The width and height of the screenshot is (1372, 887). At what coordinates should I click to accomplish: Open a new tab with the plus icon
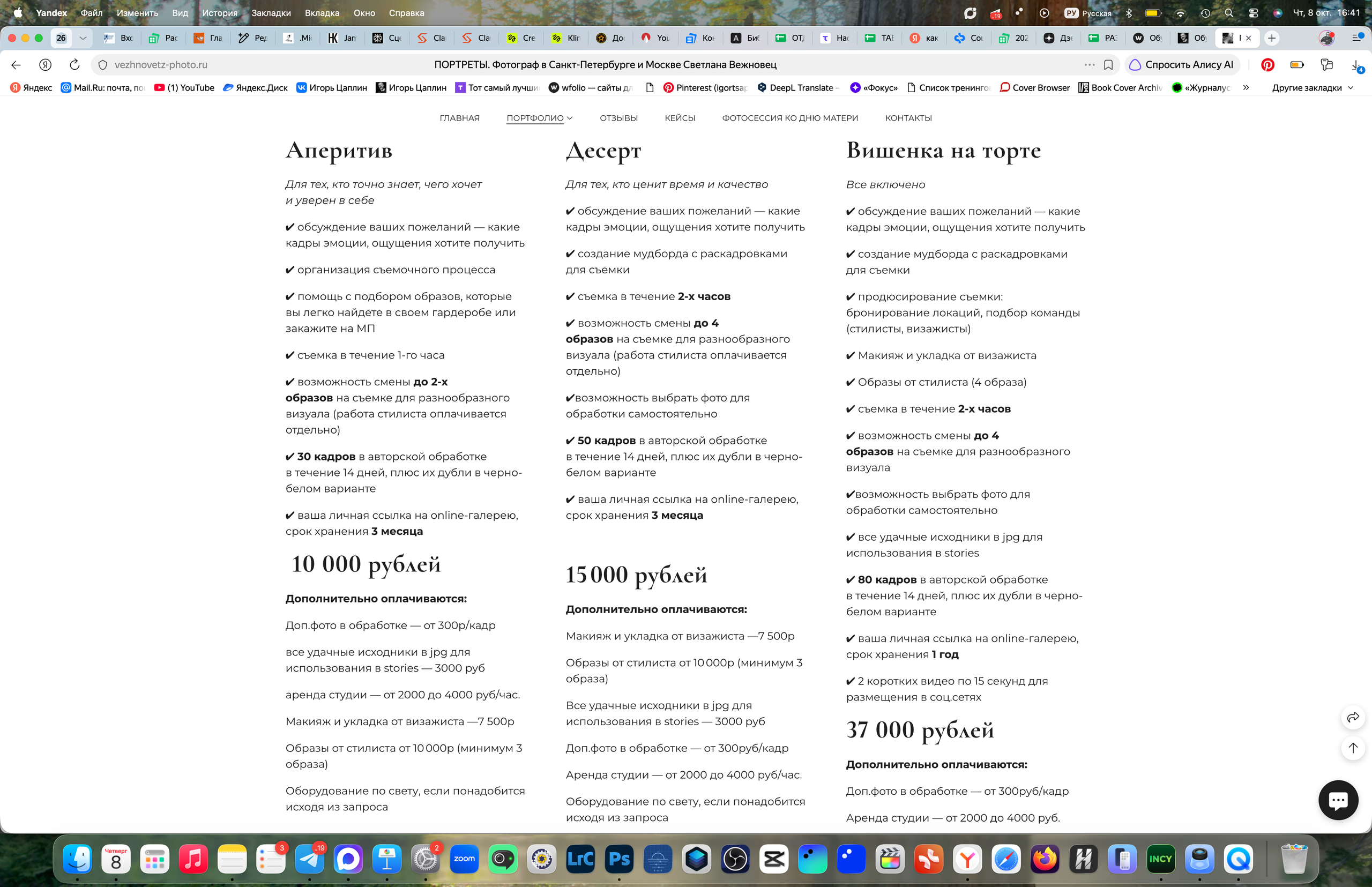point(1272,38)
